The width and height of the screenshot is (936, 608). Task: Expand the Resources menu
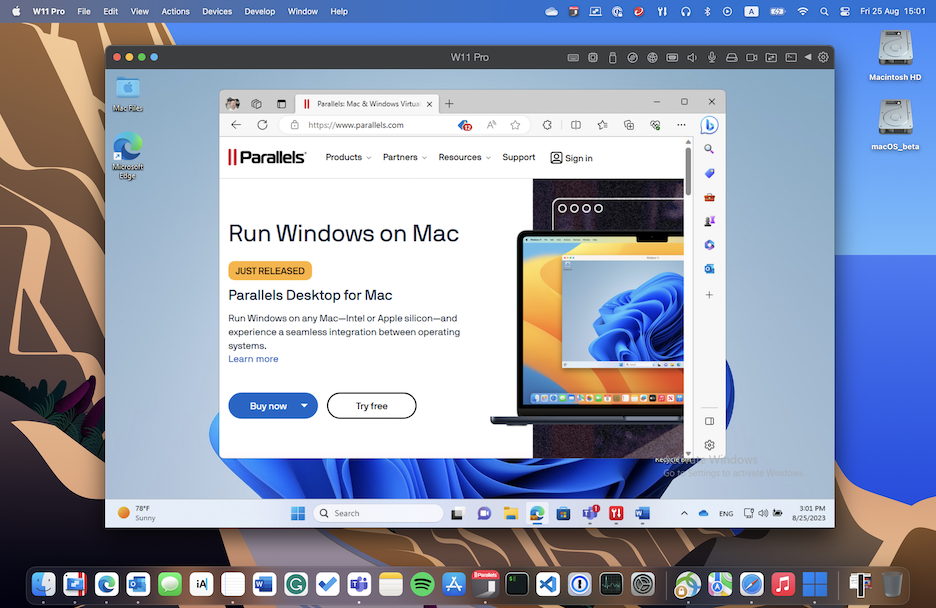[x=463, y=157]
